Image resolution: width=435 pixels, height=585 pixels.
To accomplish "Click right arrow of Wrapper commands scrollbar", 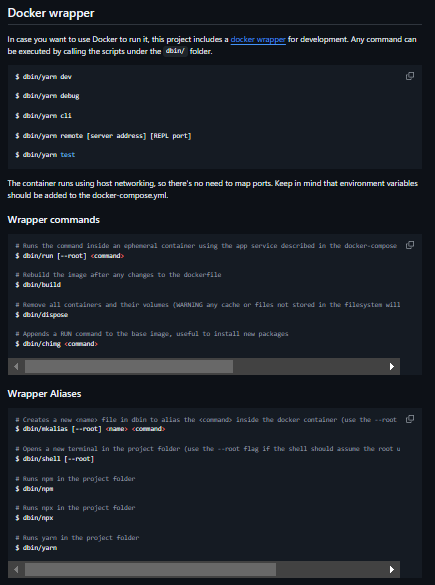I will click(391, 366).
